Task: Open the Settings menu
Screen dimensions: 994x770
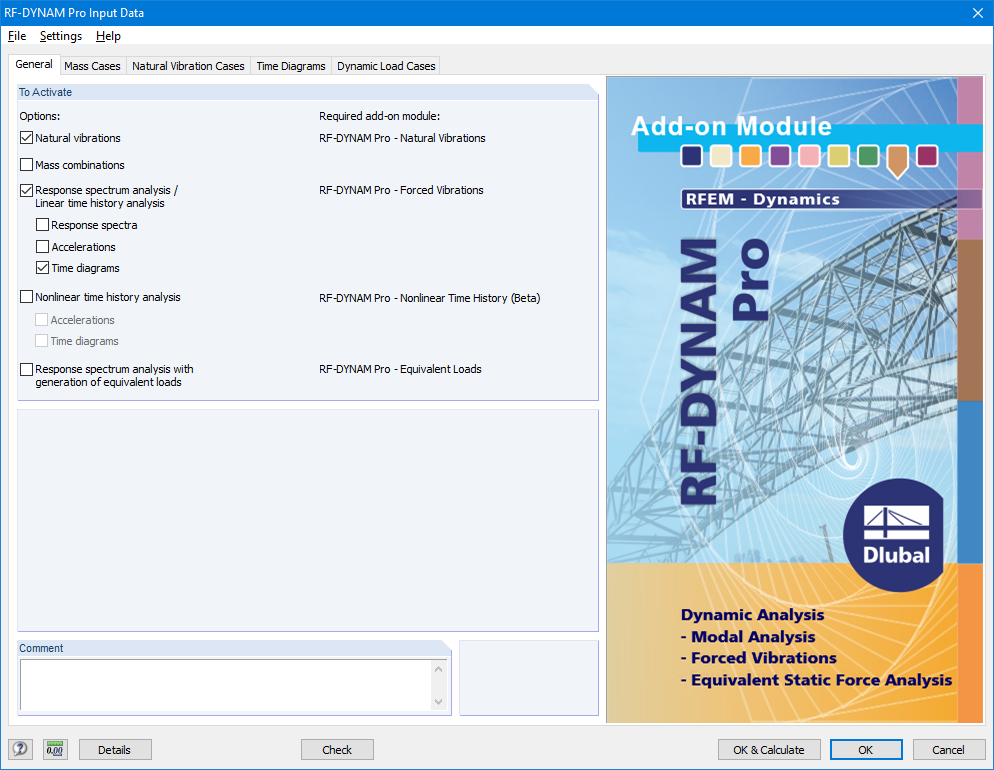Action: coord(60,35)
